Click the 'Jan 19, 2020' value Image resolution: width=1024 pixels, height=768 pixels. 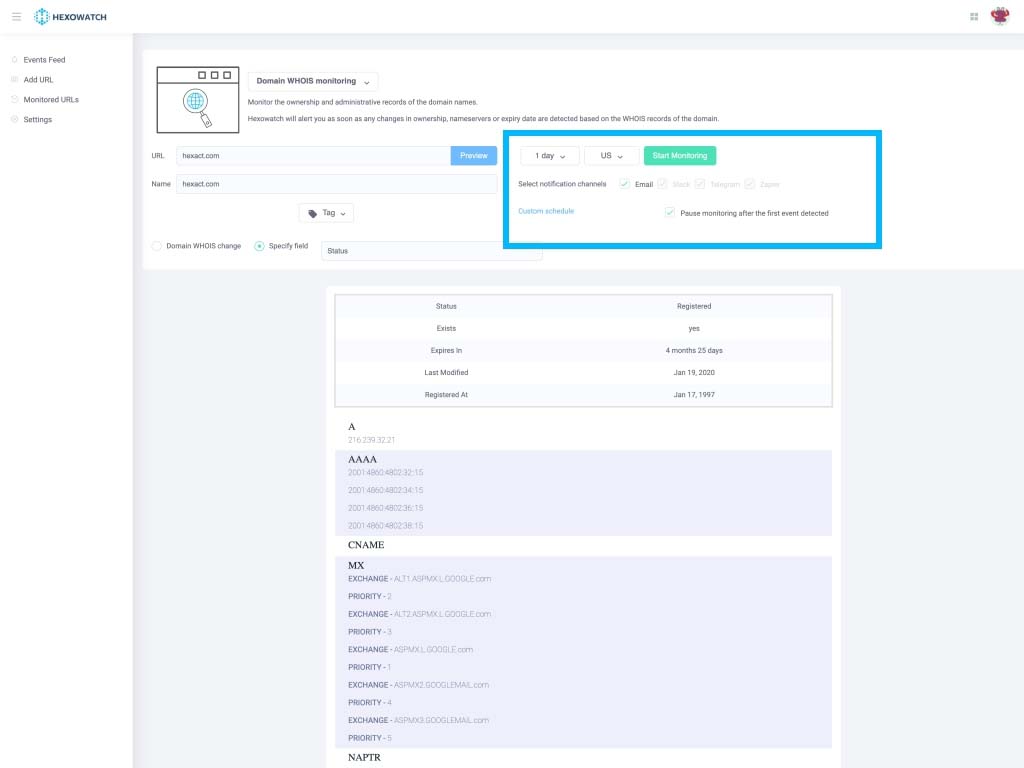click(x=694, y=373)
